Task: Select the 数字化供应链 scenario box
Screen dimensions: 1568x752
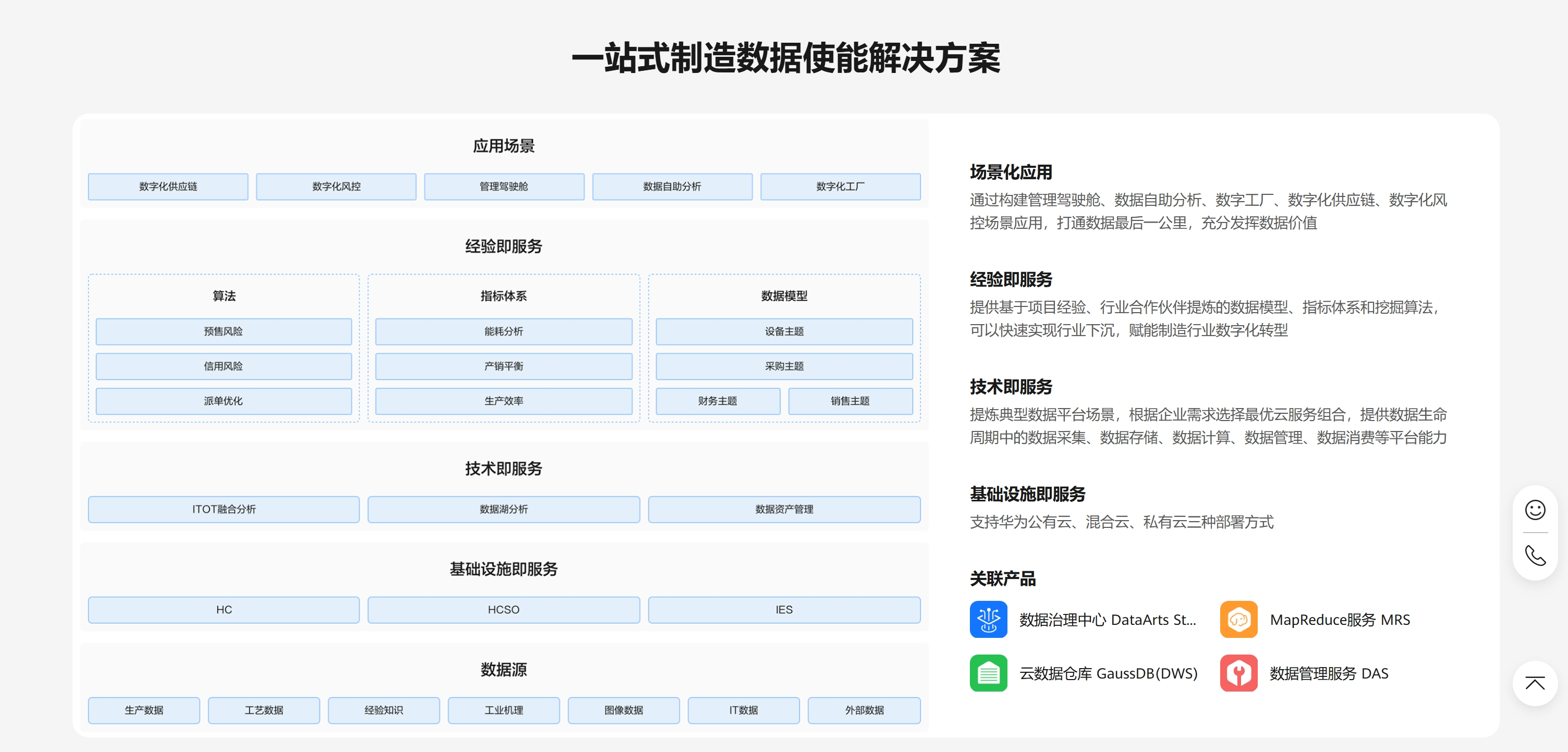Action: click(x=168, y=186)
